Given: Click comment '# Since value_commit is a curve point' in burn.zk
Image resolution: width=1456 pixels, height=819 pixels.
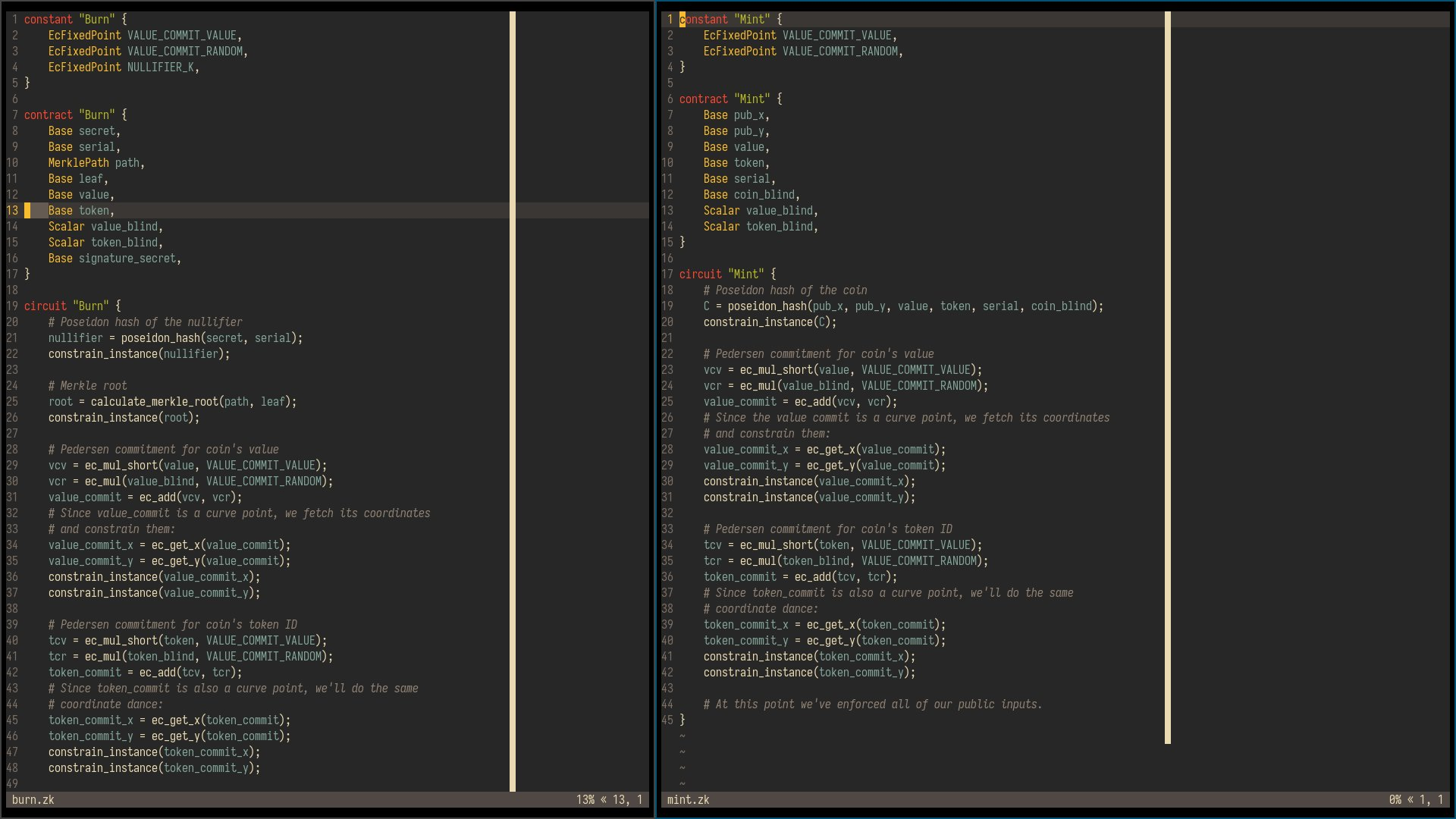Looking at the screenshot, I should (240, 513).
